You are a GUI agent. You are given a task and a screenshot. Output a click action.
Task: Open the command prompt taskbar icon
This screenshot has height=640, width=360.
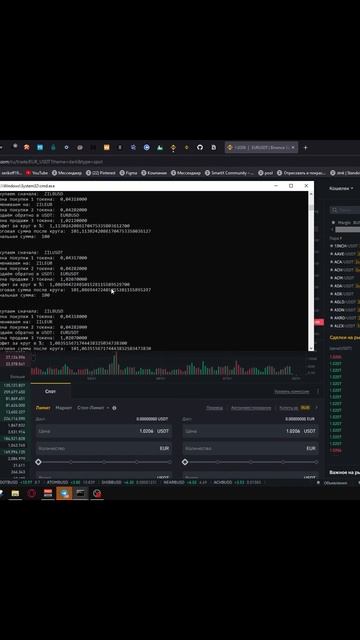(81, 493)
